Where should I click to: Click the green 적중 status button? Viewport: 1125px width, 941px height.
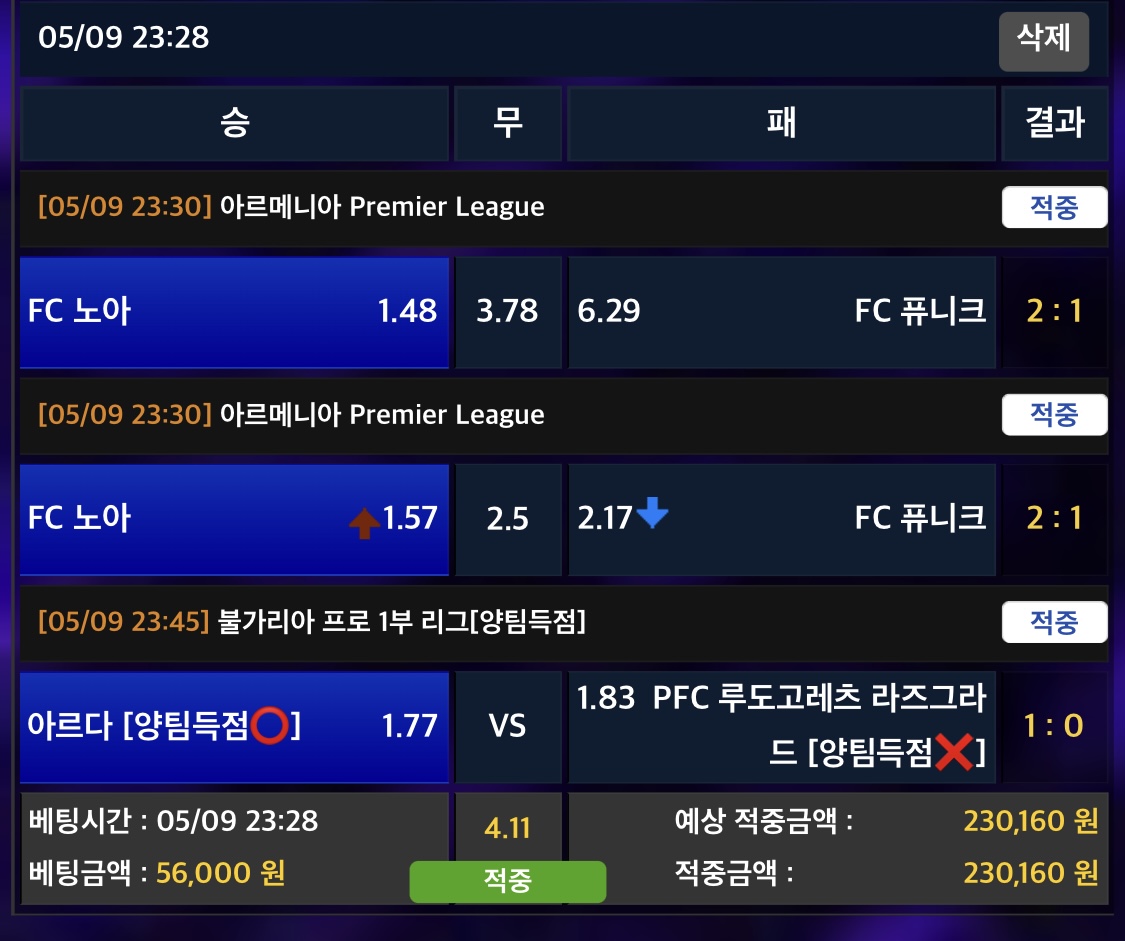507,881
